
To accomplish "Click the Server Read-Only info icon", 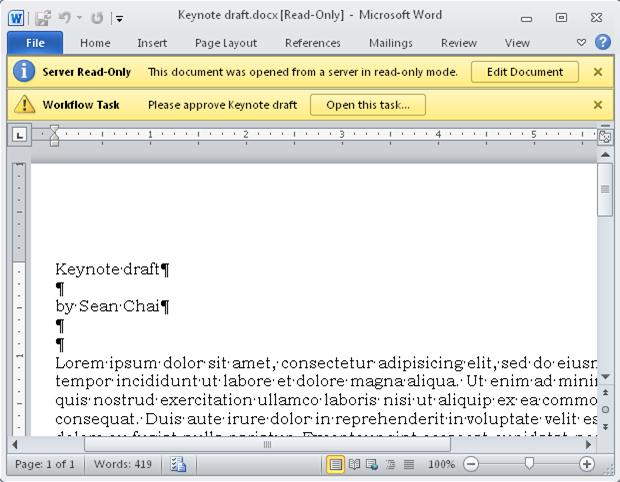I will tap(24, 72).
